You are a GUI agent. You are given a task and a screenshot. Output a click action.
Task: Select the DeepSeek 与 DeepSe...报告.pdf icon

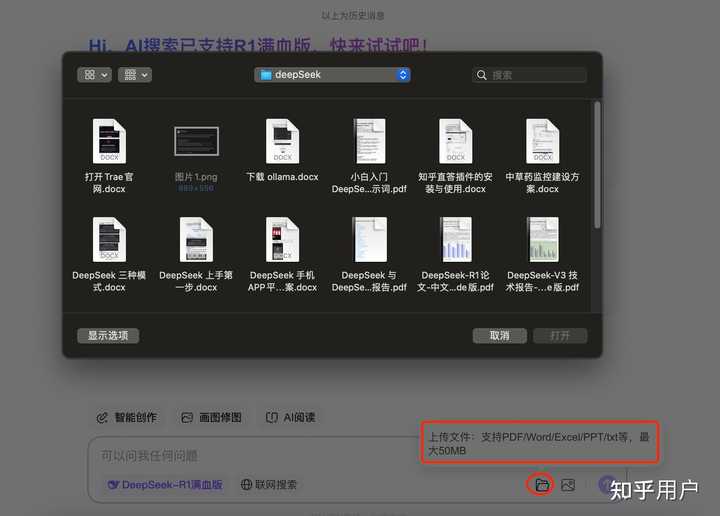pyautogui.click(x=369, y=239)
